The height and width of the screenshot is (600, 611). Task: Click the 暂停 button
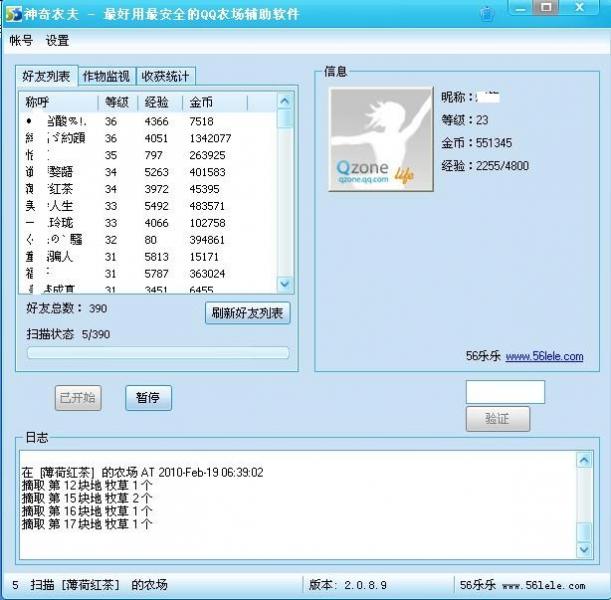(148, 398)
